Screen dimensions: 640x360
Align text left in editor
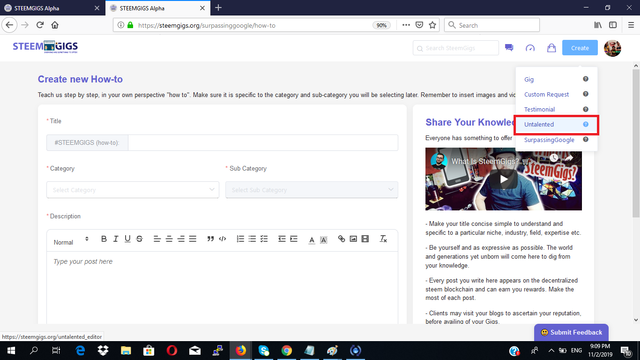point(157,239)
